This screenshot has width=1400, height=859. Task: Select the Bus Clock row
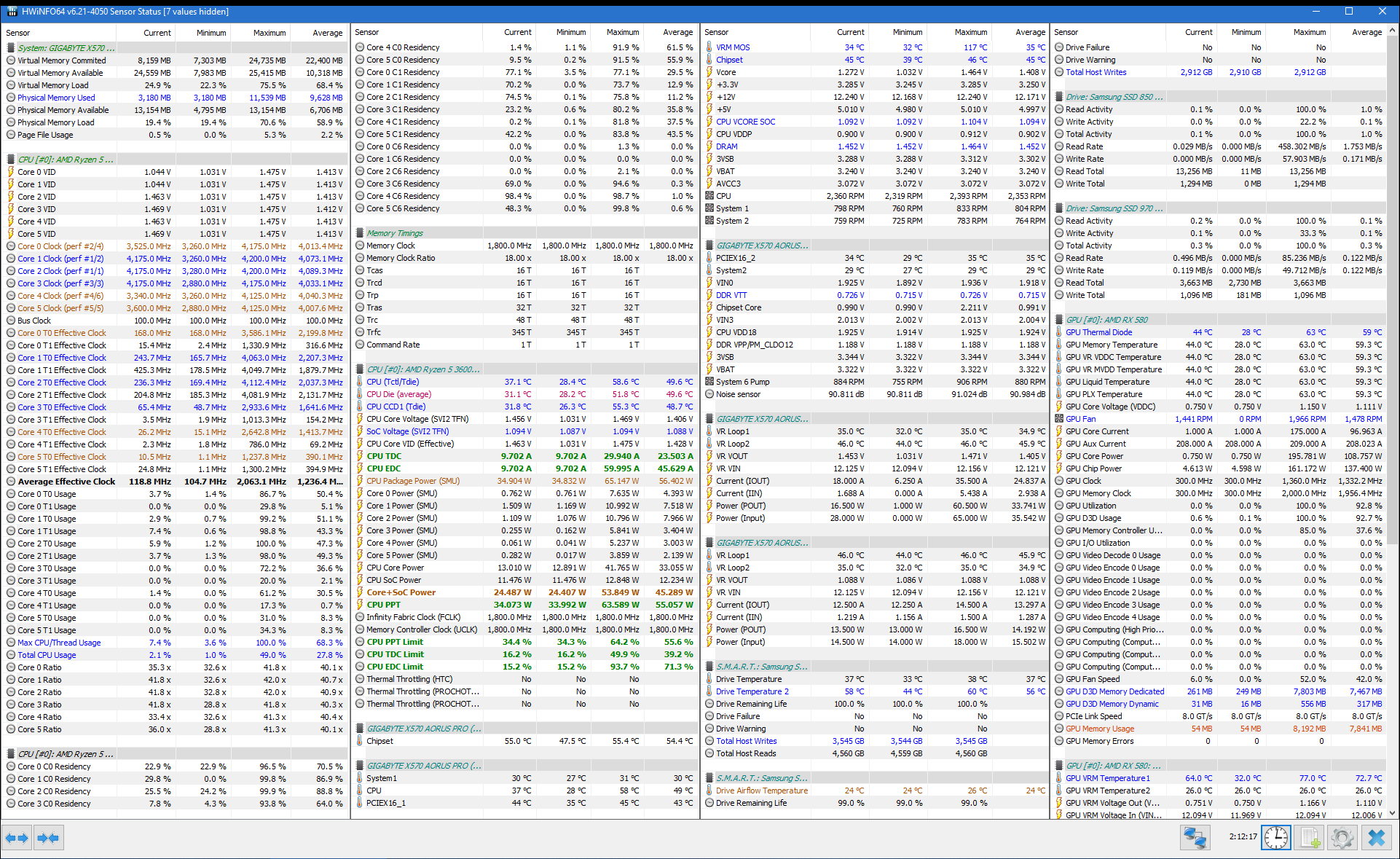coord(175,321)
